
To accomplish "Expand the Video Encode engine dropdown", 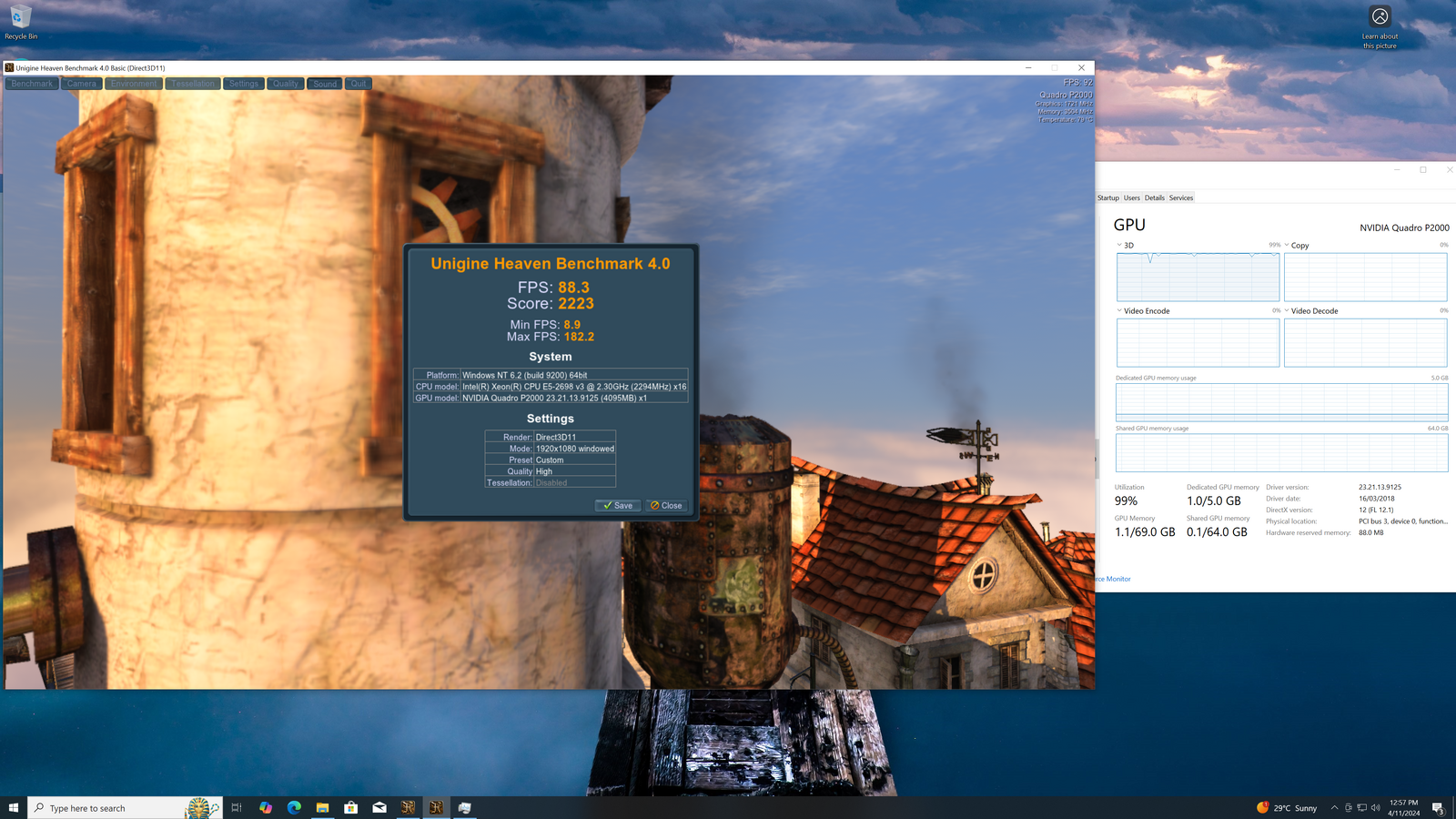I will pos(1119,310).
